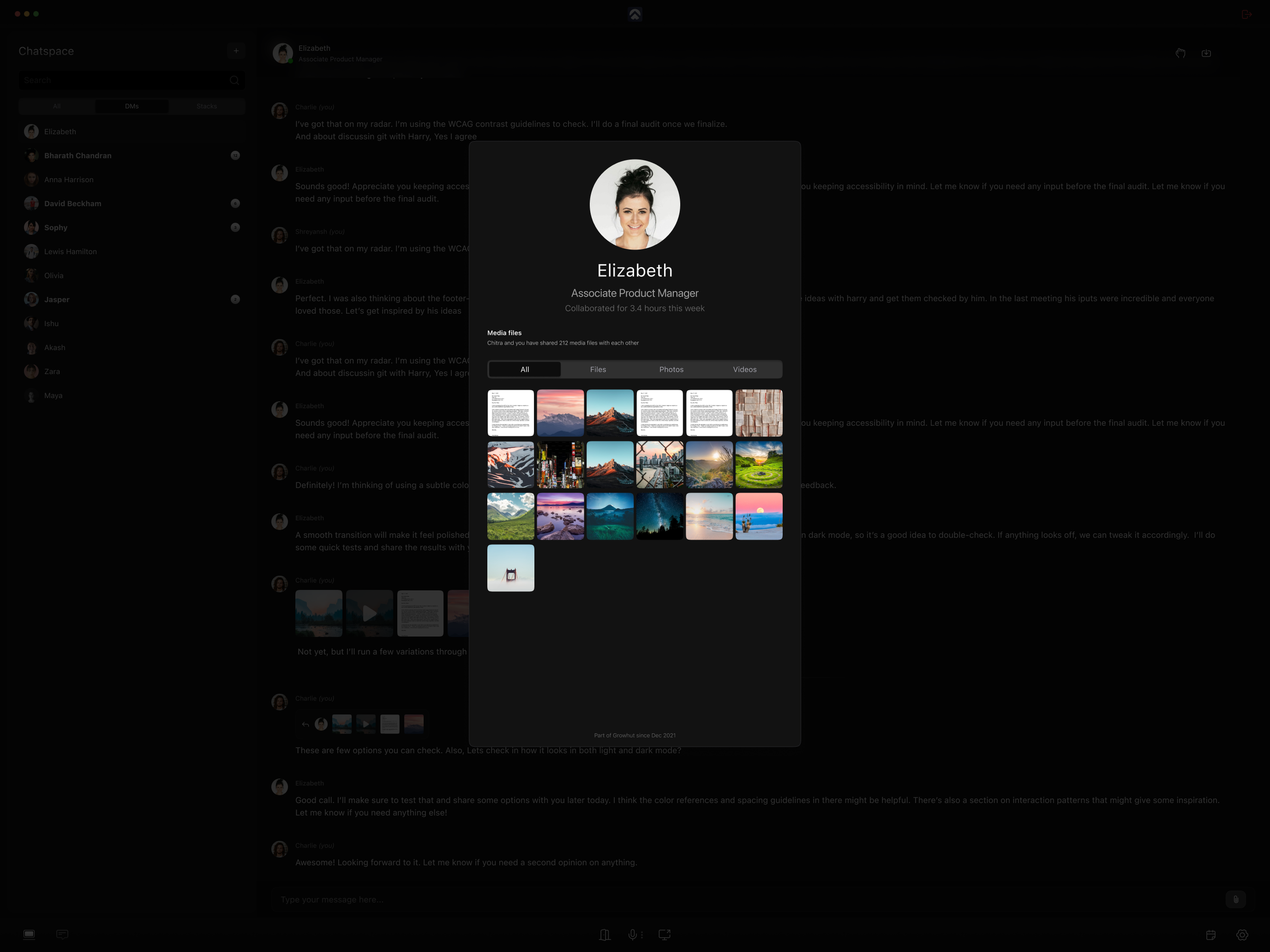Select the Stacks tab in sidebar
This screenshot has height=952, width=1270.
point(207,106)
